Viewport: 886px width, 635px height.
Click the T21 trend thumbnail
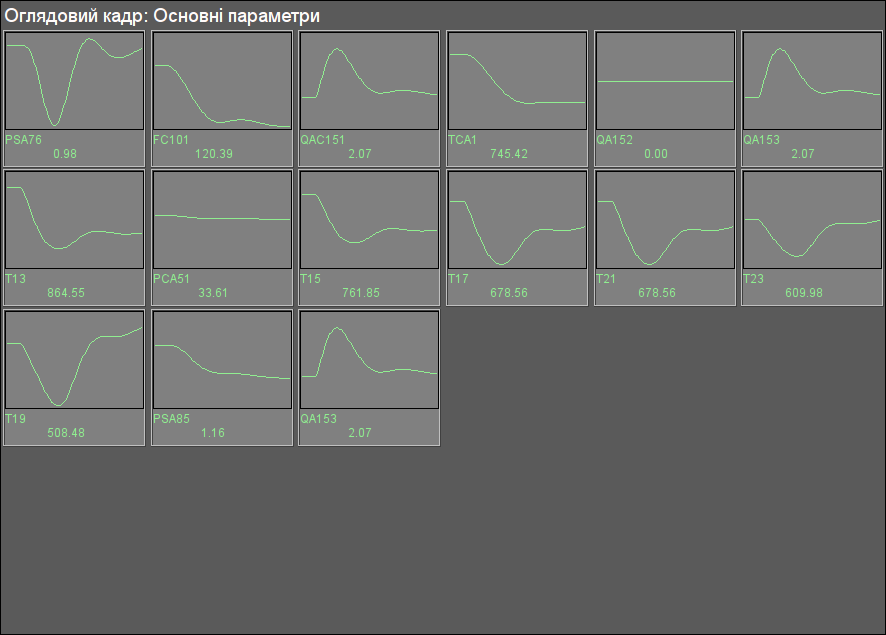pos(665,220)
